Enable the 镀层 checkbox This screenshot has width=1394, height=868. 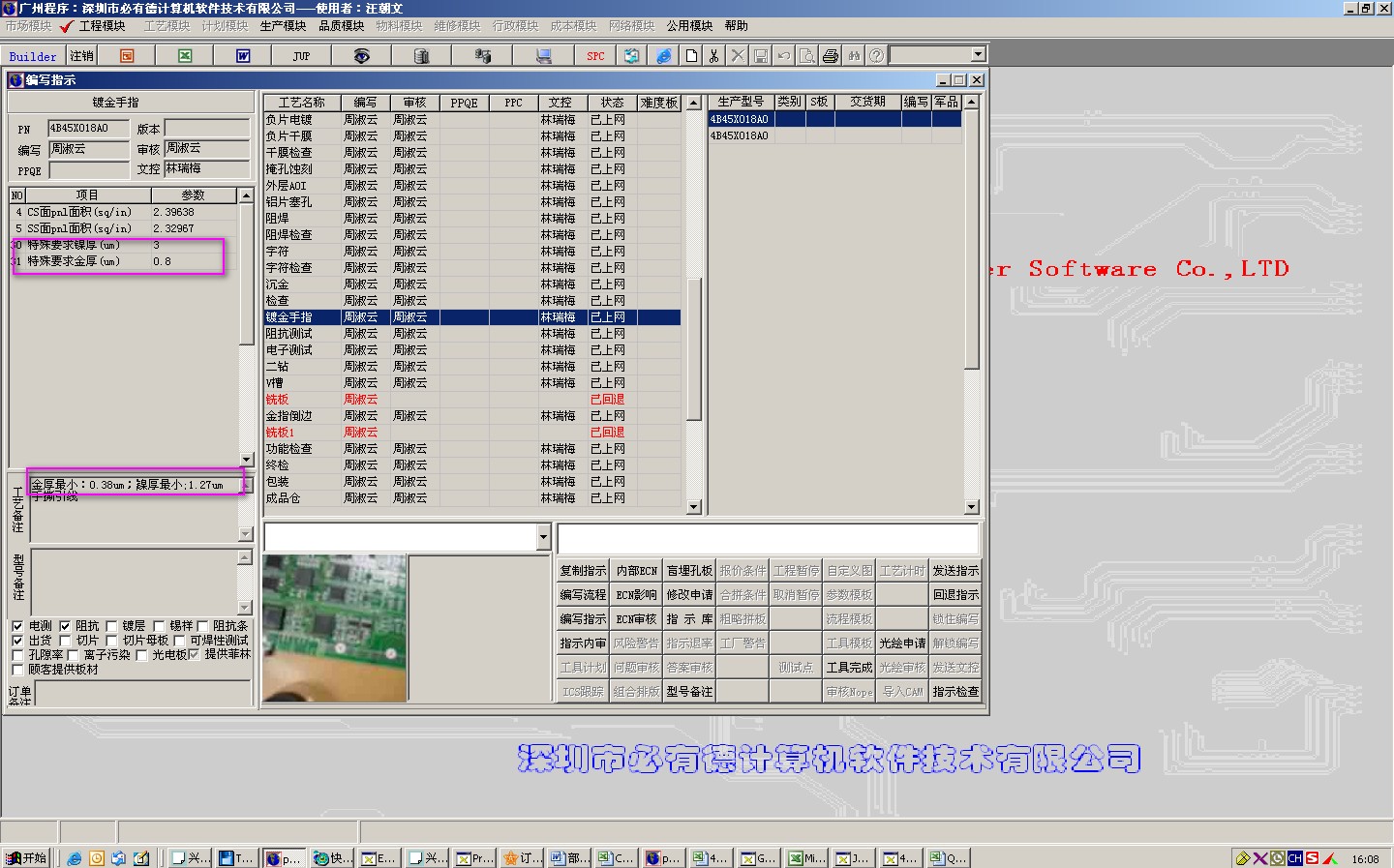click(x=111, y=626)
